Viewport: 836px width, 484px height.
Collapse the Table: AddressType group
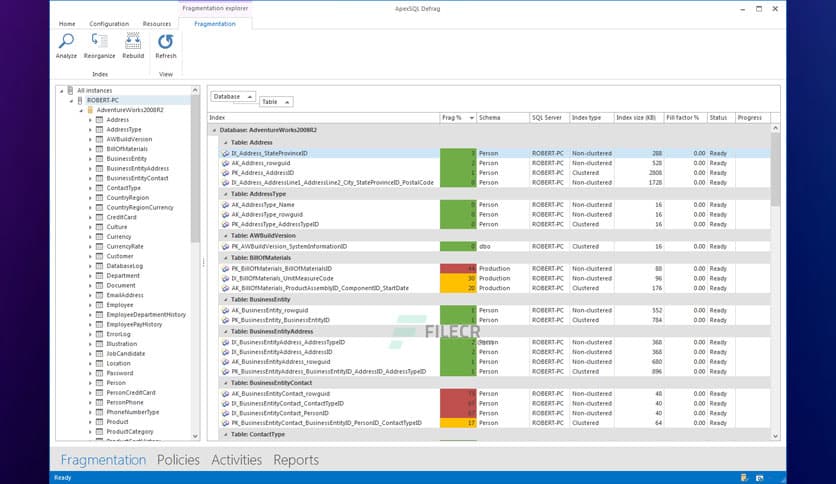pyautogui.click(x=226, y=194)
